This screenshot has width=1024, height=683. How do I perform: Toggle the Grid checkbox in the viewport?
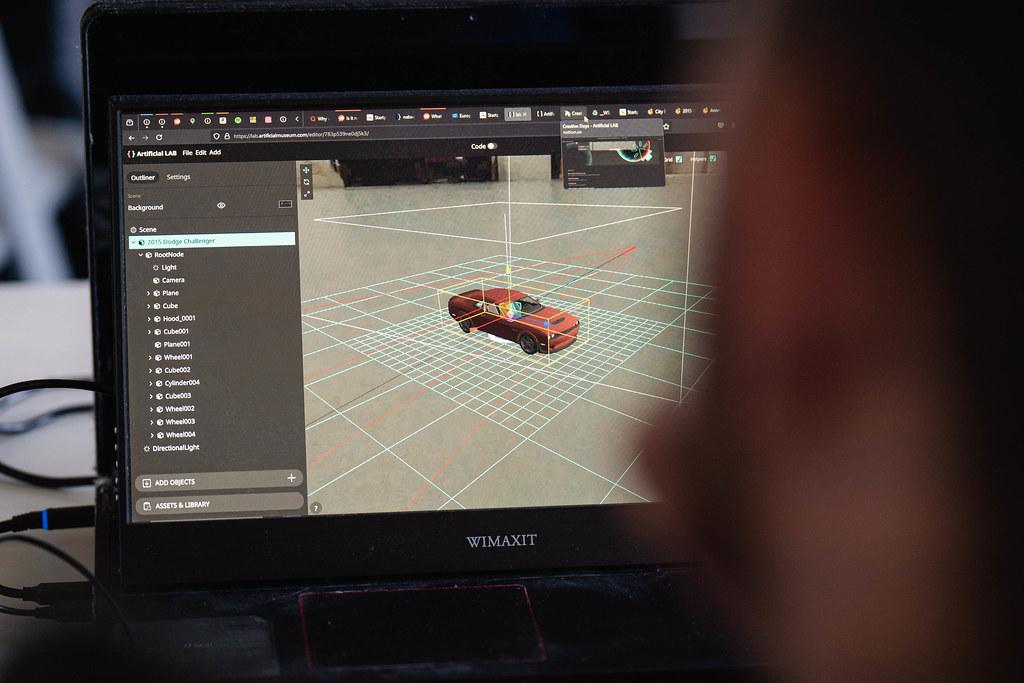coord(679,159)
